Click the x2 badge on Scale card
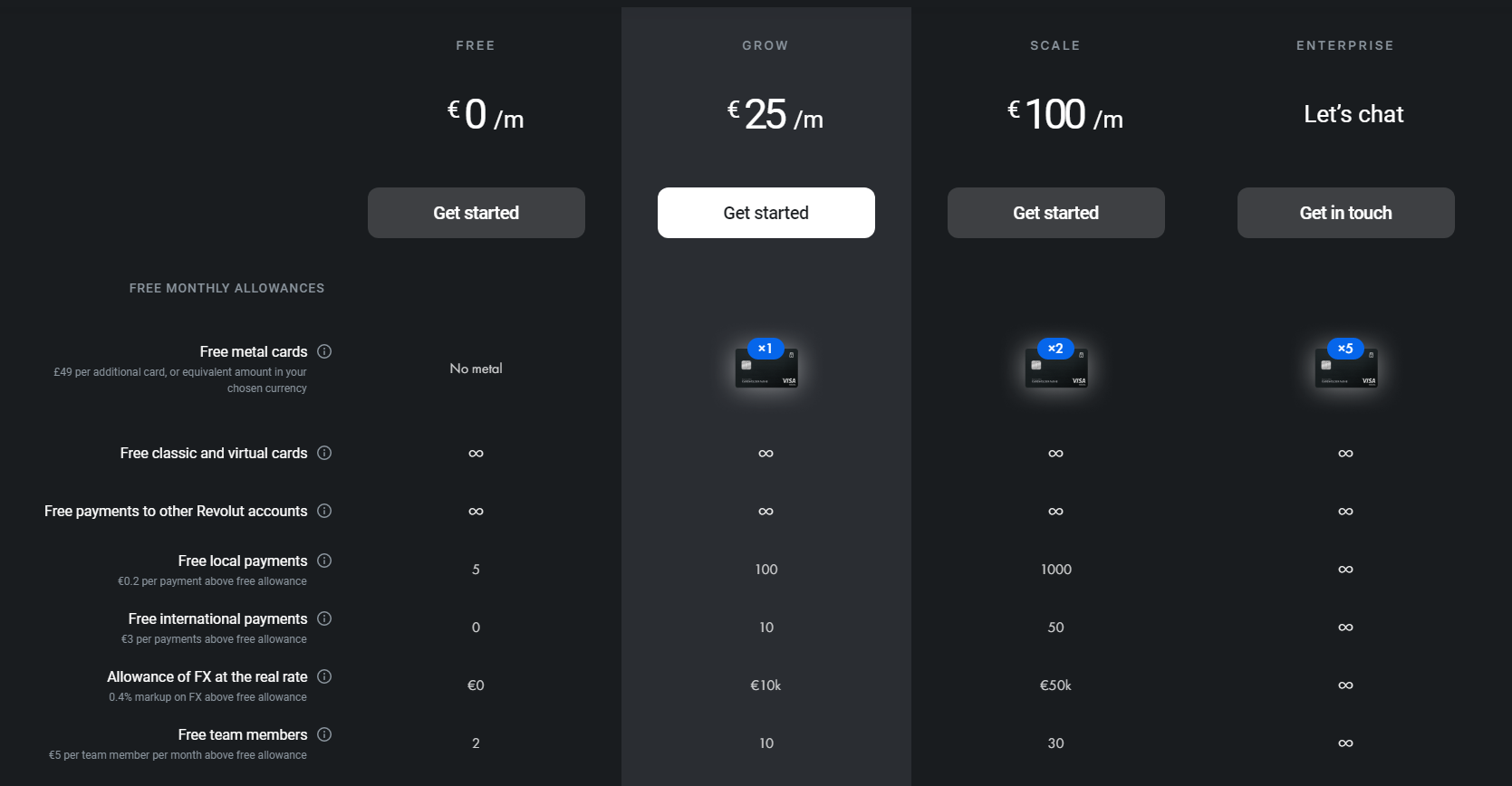The width and height of the screenshot is (1512, 786). pyautogui.click(x=1055, y=349)
